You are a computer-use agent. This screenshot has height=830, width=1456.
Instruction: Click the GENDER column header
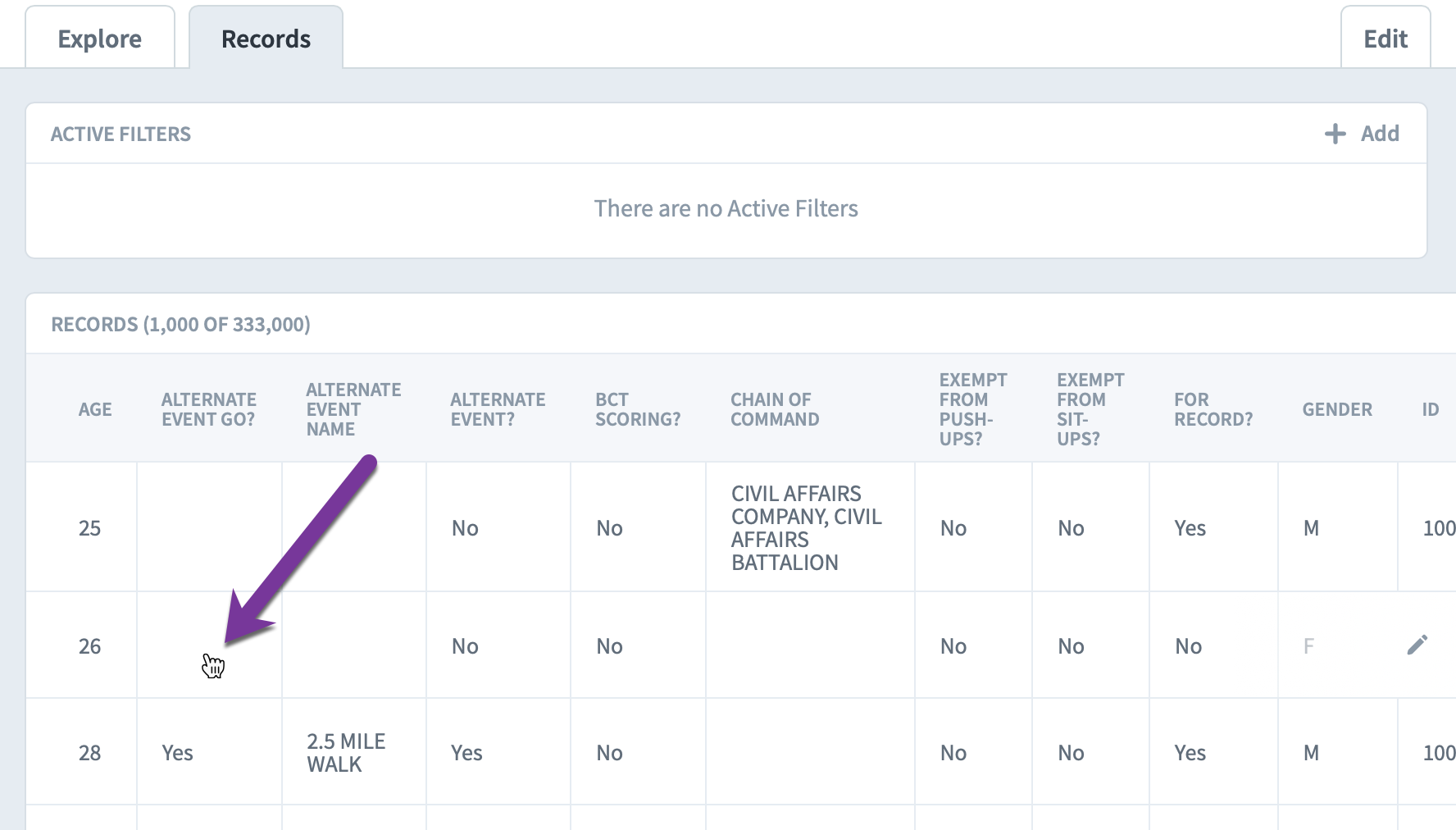1337,409
